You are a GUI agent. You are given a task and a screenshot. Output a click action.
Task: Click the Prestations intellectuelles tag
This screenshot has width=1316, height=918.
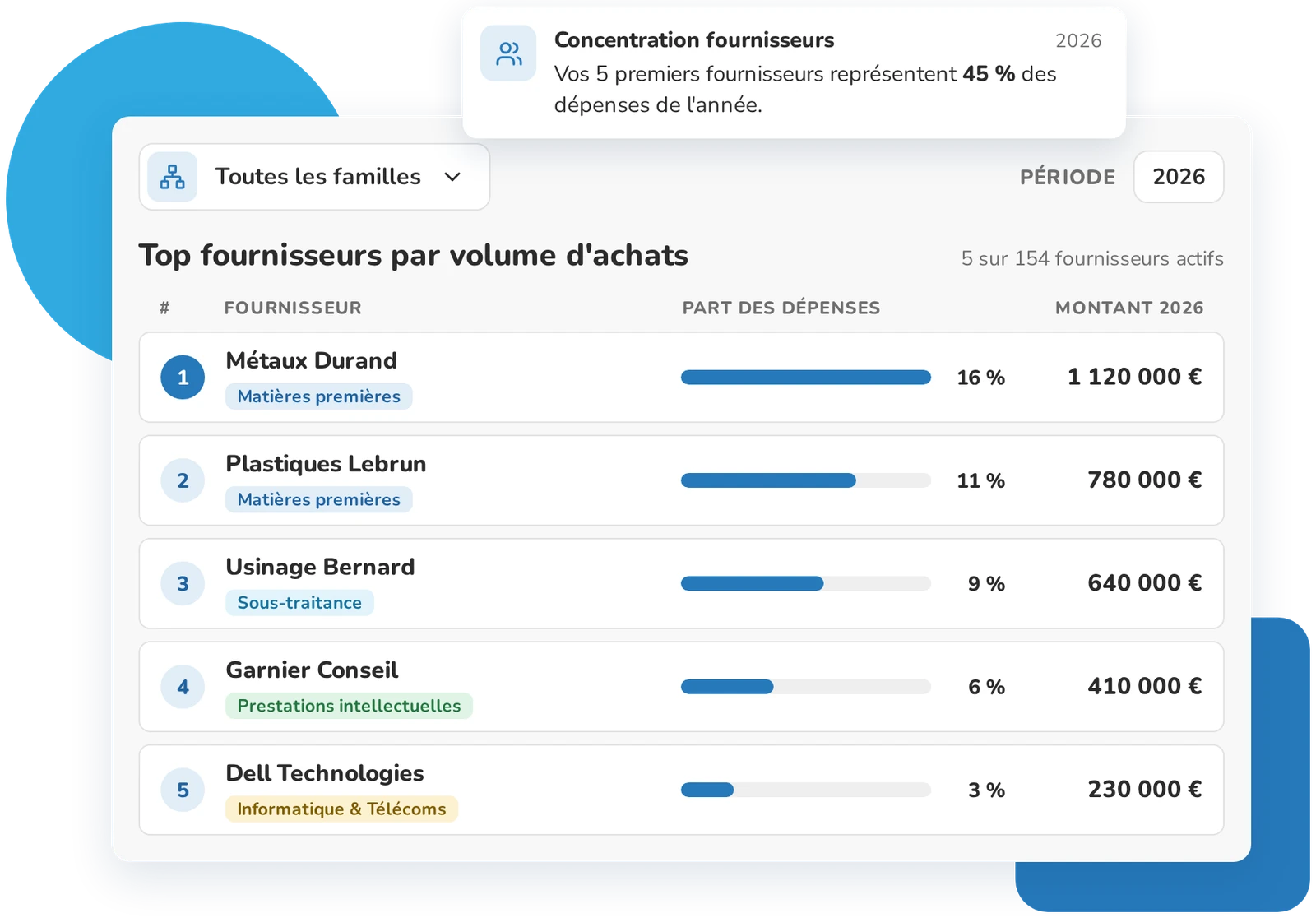(349, 706)
